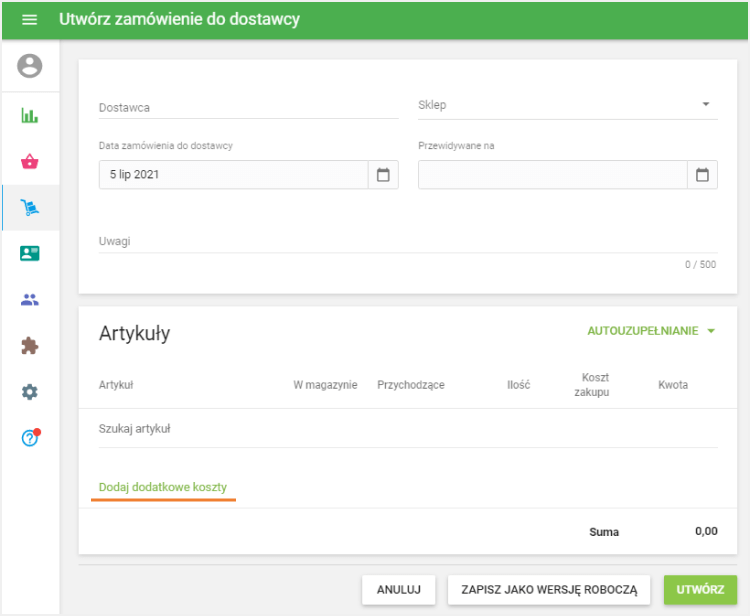Open the integrations puzzle piece icon

[30, 346]
